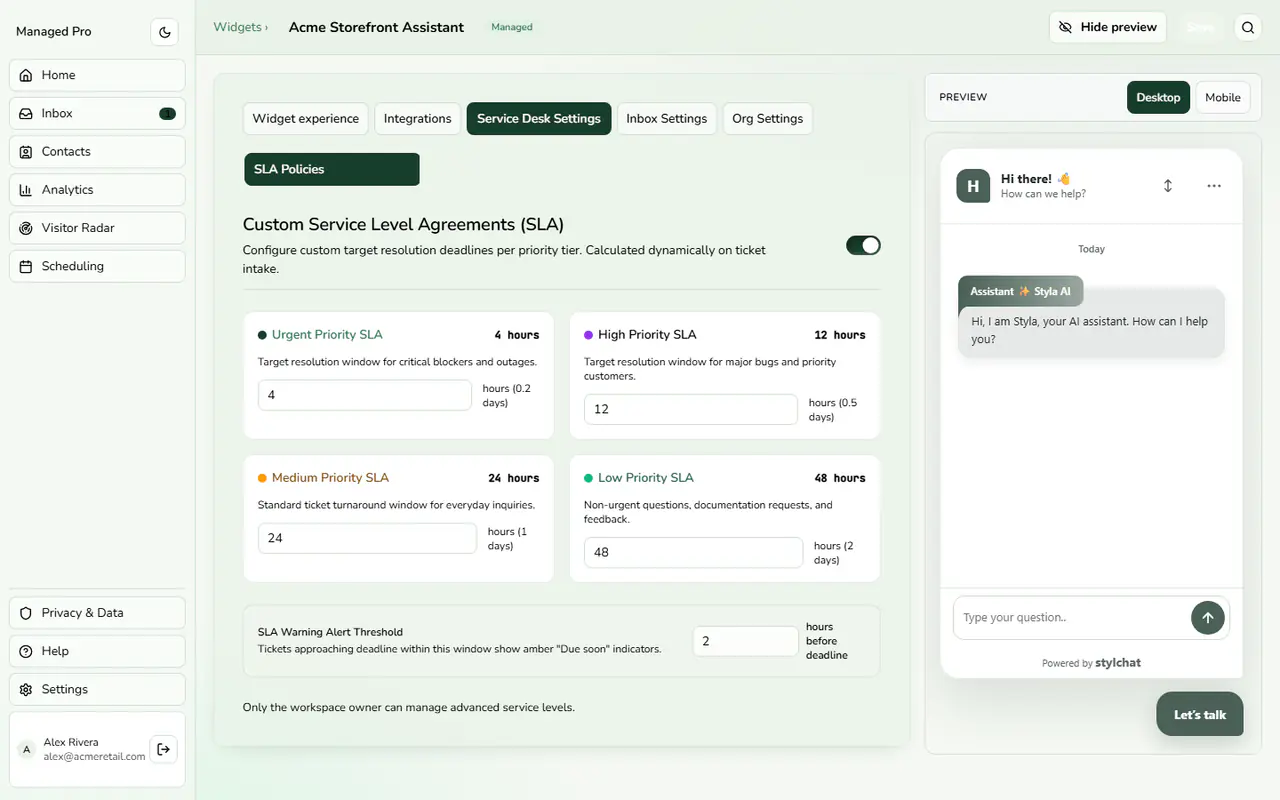
Task: Click the faded Save button in the header
Action: click(x=1201, y=28)
